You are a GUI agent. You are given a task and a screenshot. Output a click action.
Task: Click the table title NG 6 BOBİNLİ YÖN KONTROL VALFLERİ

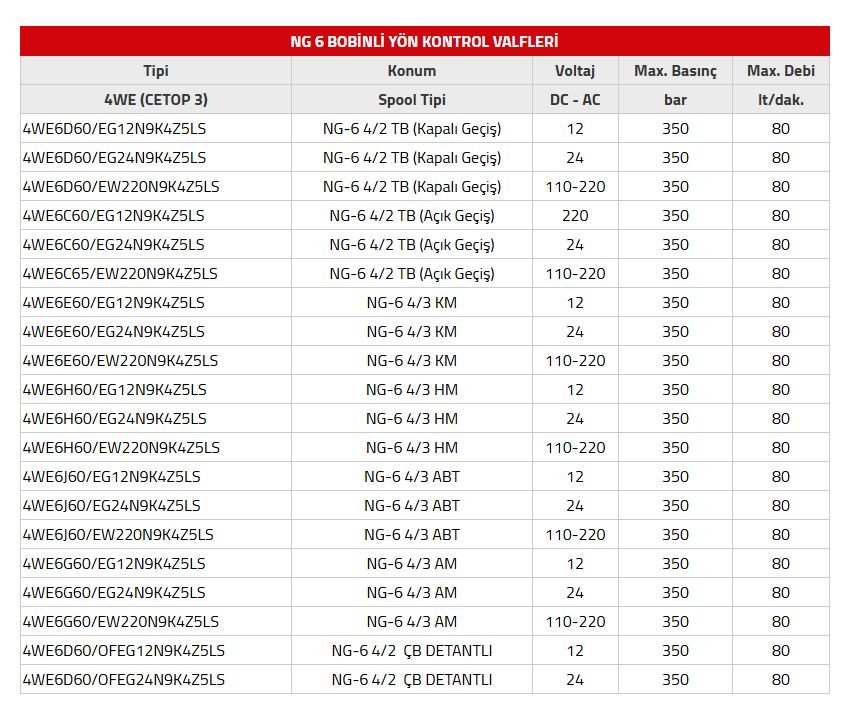click(424, 41)
